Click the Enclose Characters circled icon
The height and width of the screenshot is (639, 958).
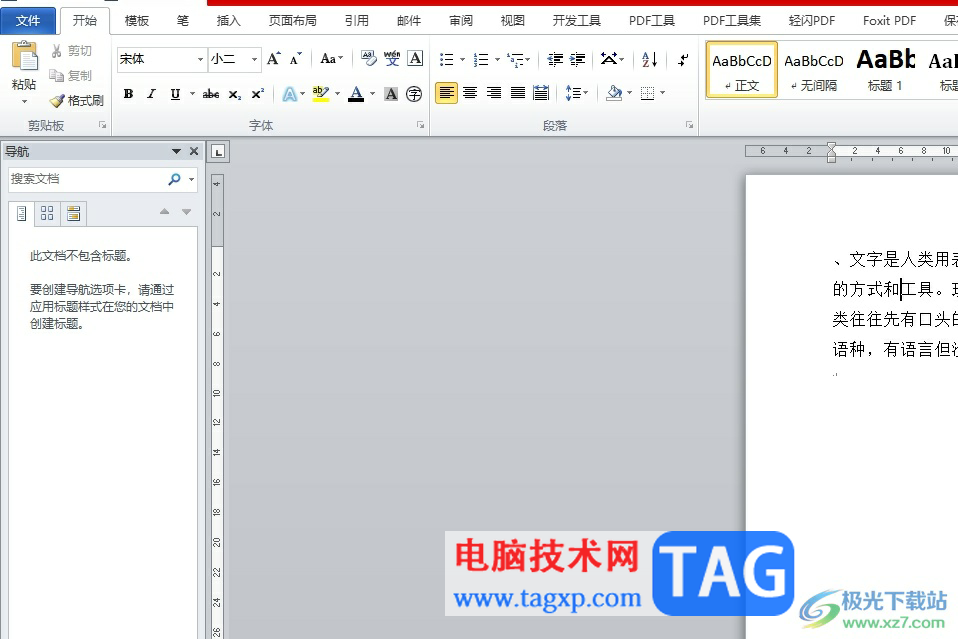414,94
